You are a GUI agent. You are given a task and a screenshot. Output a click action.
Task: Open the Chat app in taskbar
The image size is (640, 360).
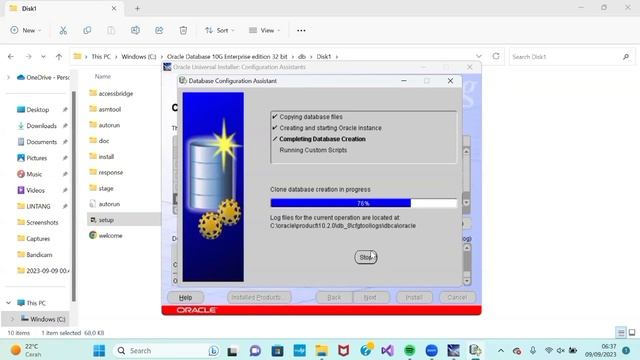tap(256, 350)
